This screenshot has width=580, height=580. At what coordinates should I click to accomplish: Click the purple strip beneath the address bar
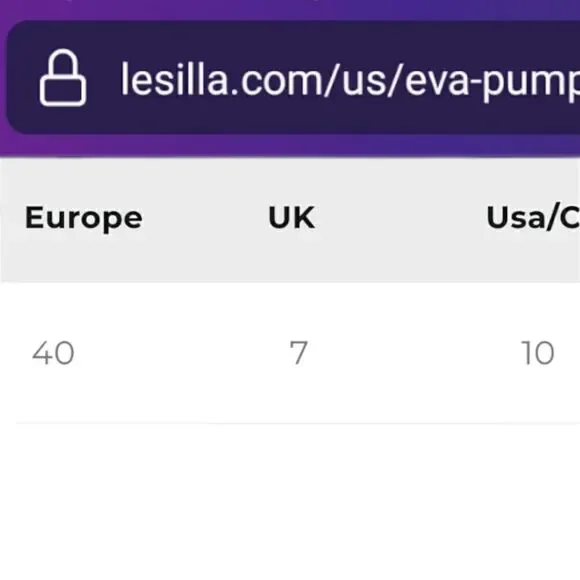point(290,146)
